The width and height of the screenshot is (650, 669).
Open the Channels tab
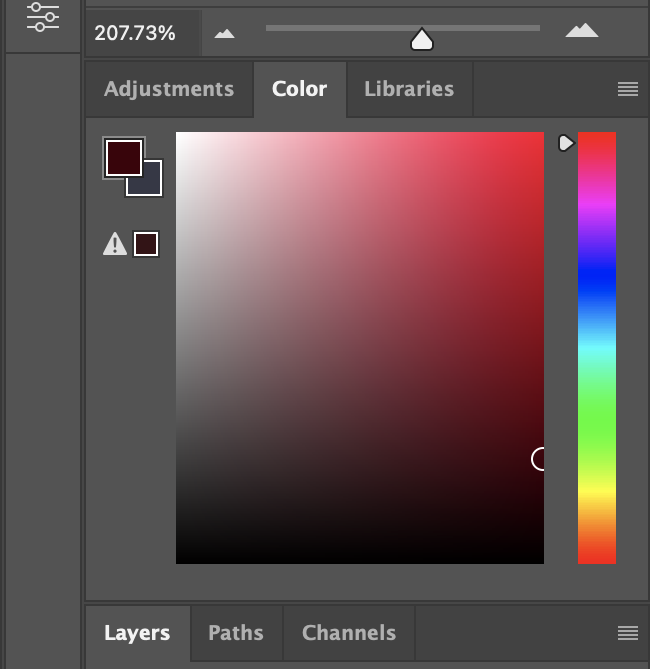[349, 633]
